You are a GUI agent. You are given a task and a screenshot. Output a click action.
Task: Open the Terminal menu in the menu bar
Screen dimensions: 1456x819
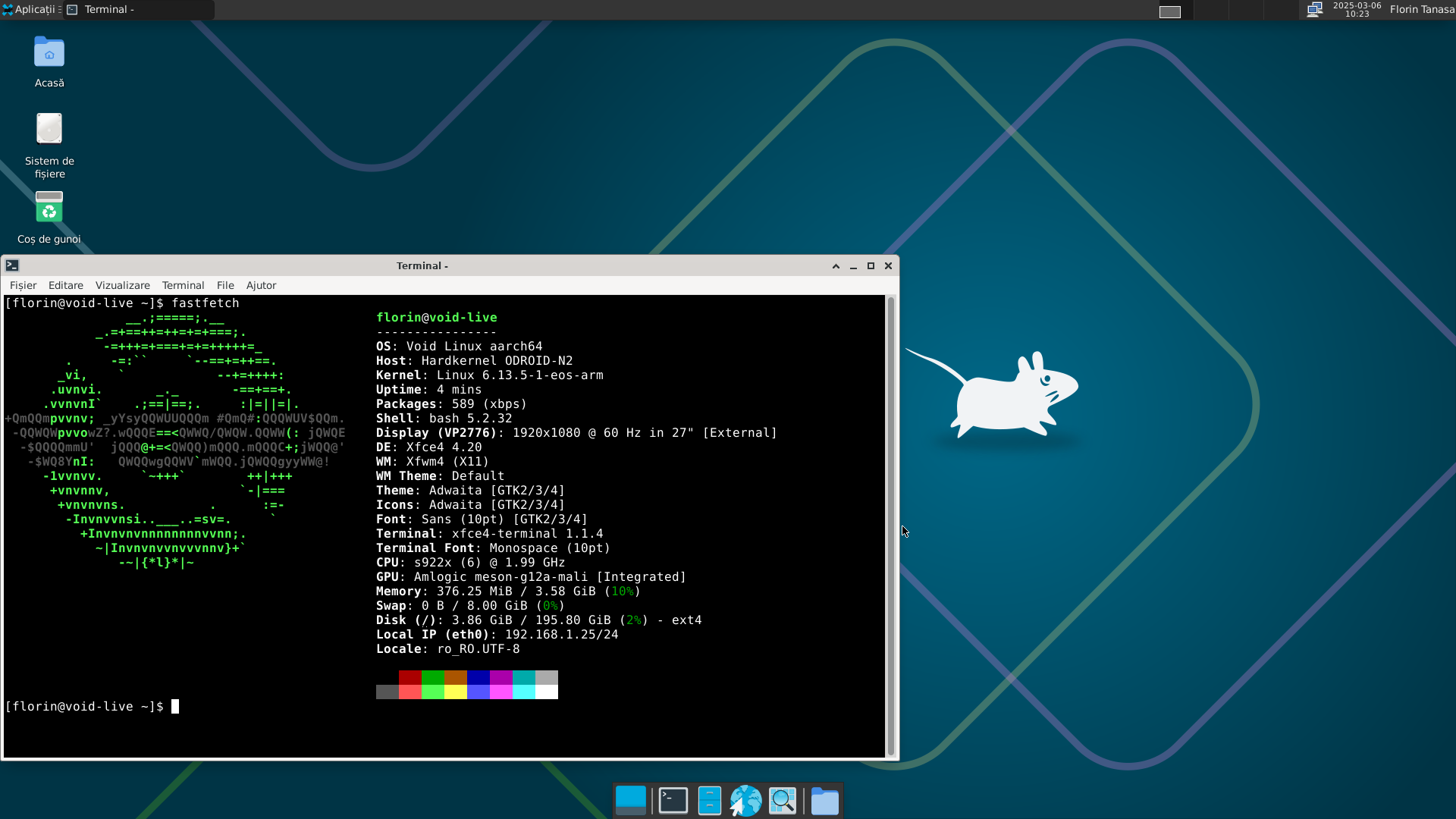[183, 285]
